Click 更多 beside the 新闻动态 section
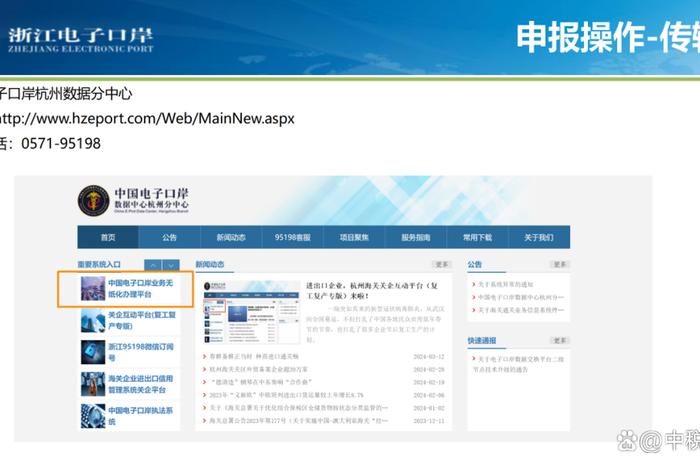This screenshot has height=470, width=700. click(442, 264)
